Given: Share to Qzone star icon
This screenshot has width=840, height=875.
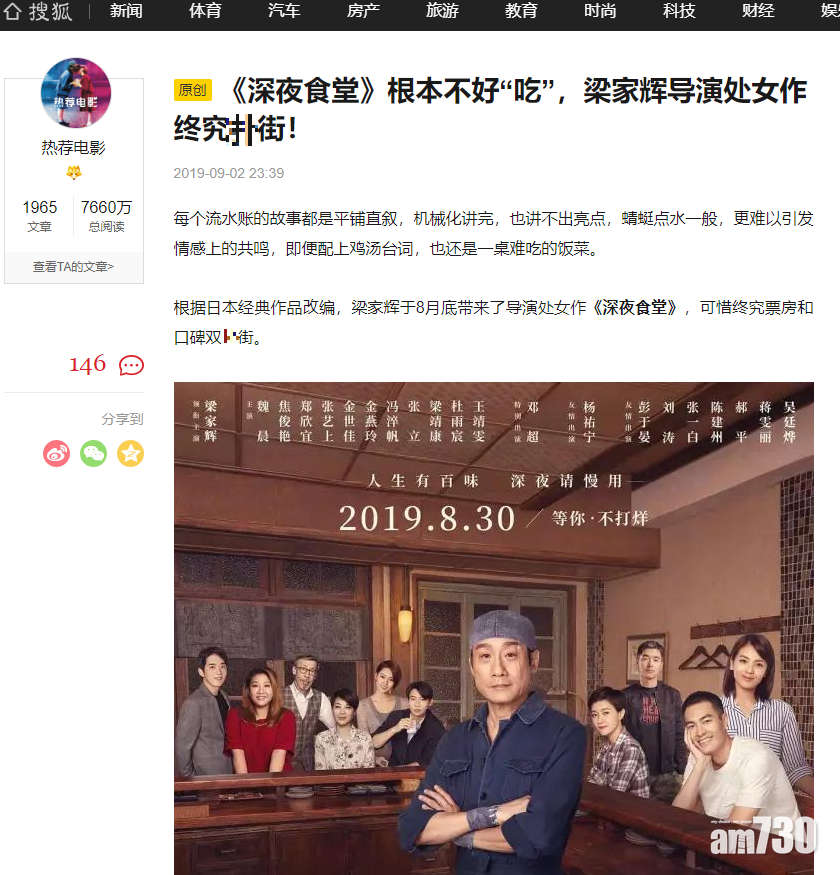Looking at the screenshot, I should (131, 454).
